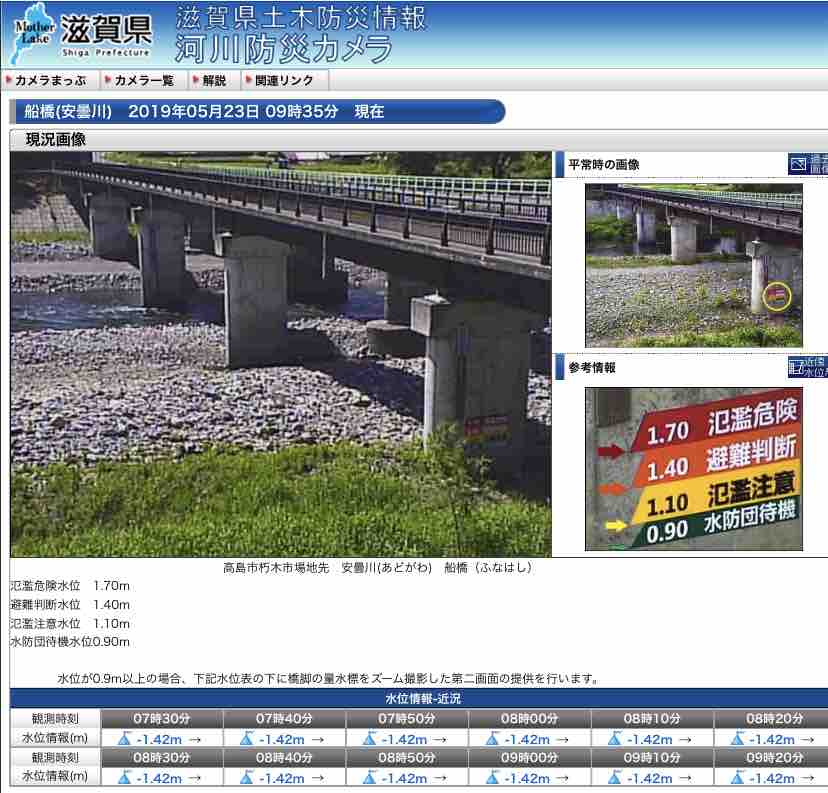Click the water gauge icon under 09時00分

click(492, 777)
